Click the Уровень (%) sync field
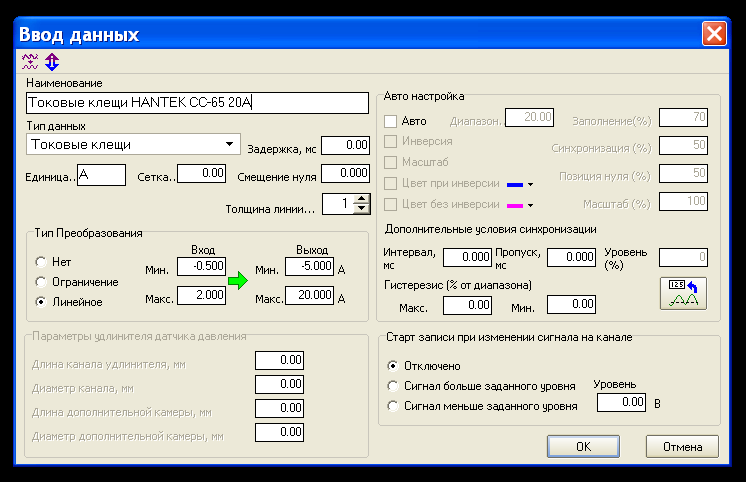Image resolution: width=746 pixels, height=482 pixels. coord(683,257)
